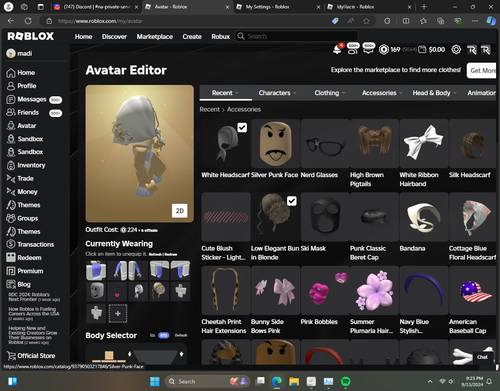
Task: Open the Chat button
Action: click(x=482, y=357)
